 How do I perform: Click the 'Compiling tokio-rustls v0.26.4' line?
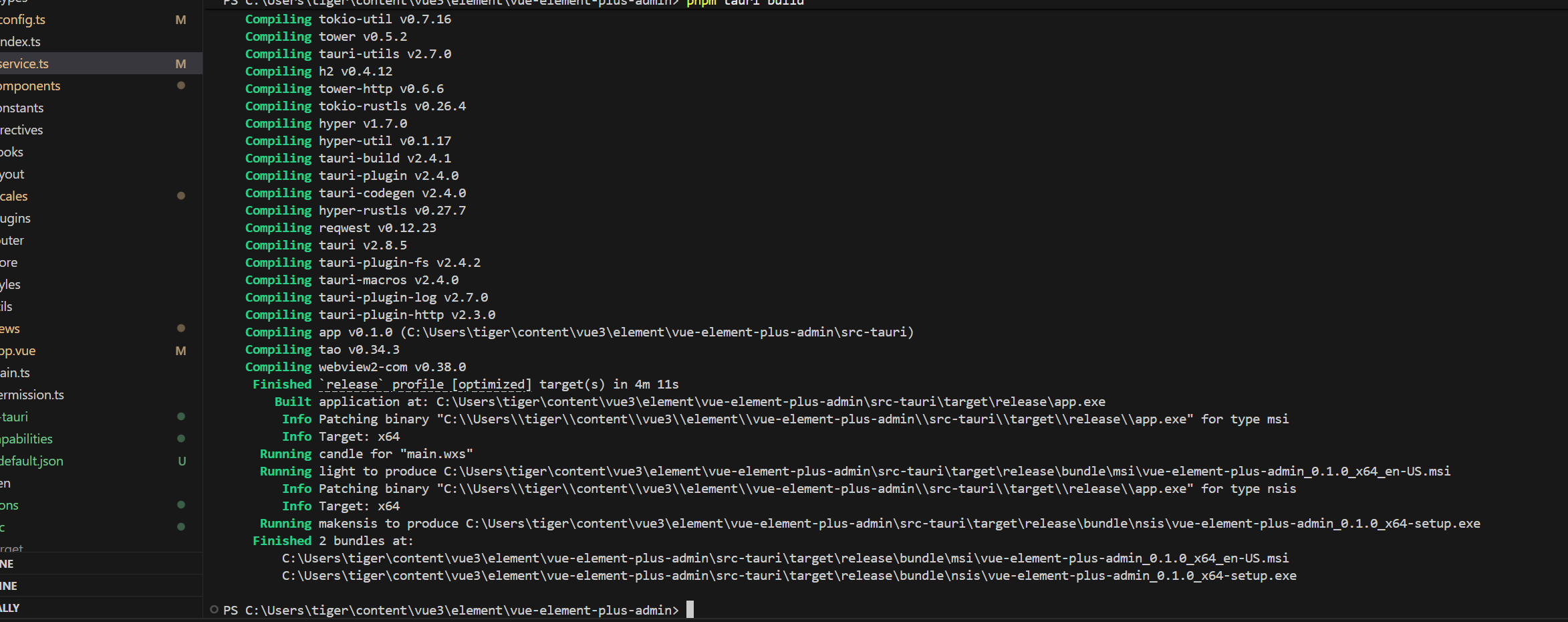coord(356,106)
